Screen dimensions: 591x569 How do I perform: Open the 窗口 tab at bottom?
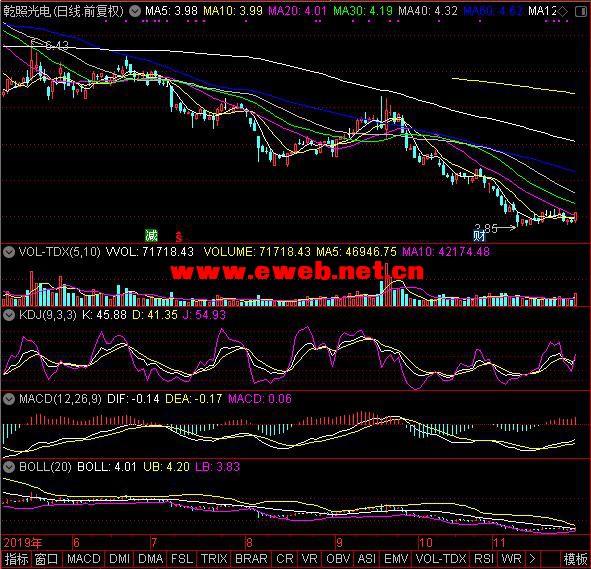[x=47, y=559]
